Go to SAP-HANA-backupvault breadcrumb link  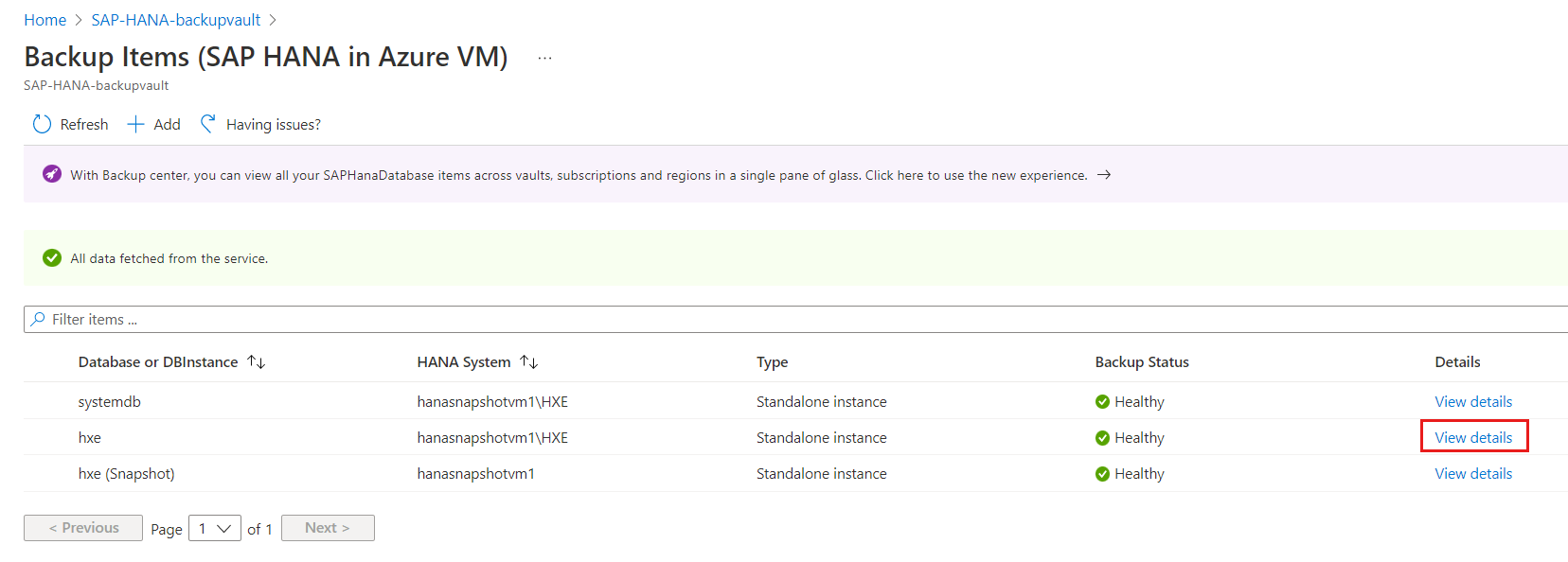click(x=175, y=20)
